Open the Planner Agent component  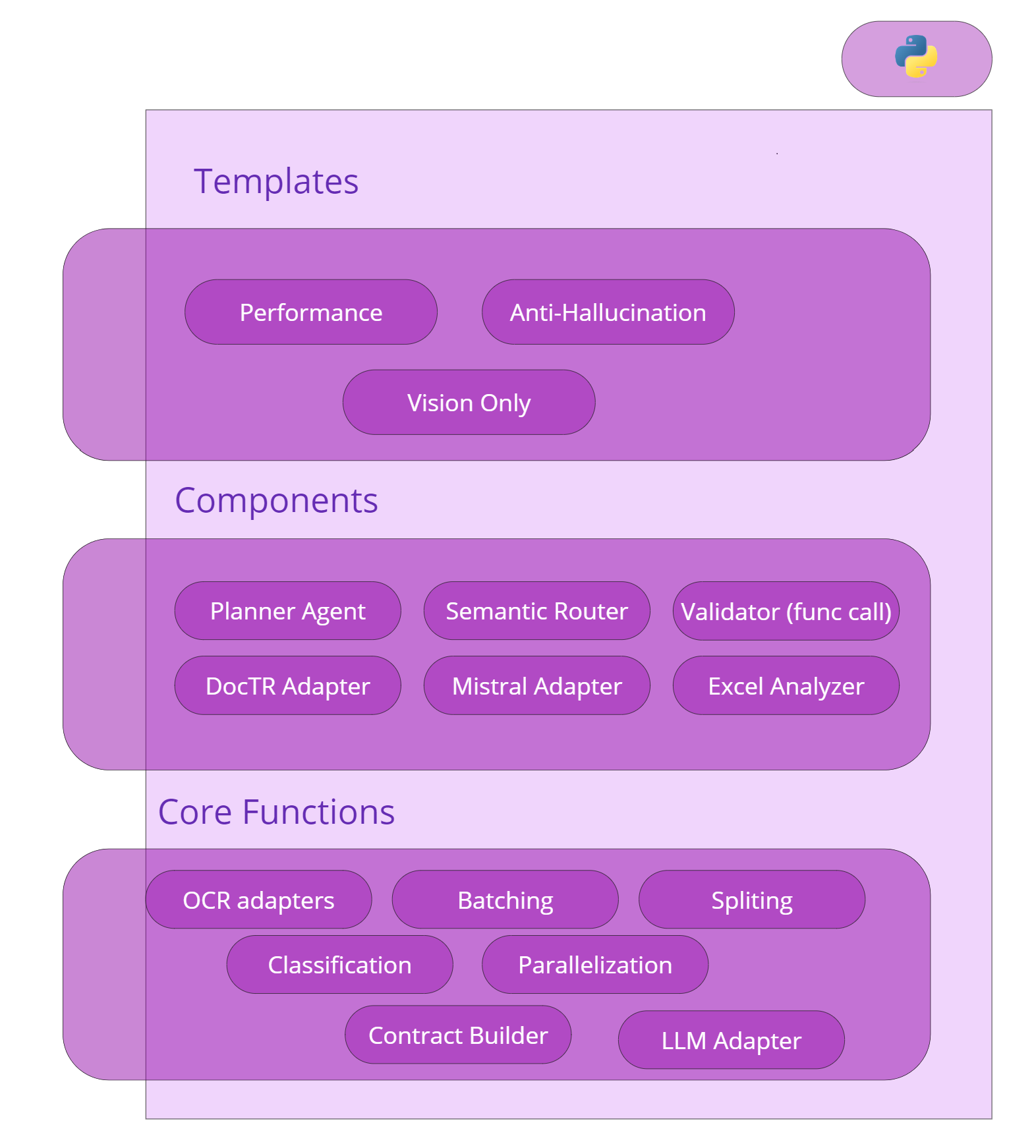[x=288, y=611]
